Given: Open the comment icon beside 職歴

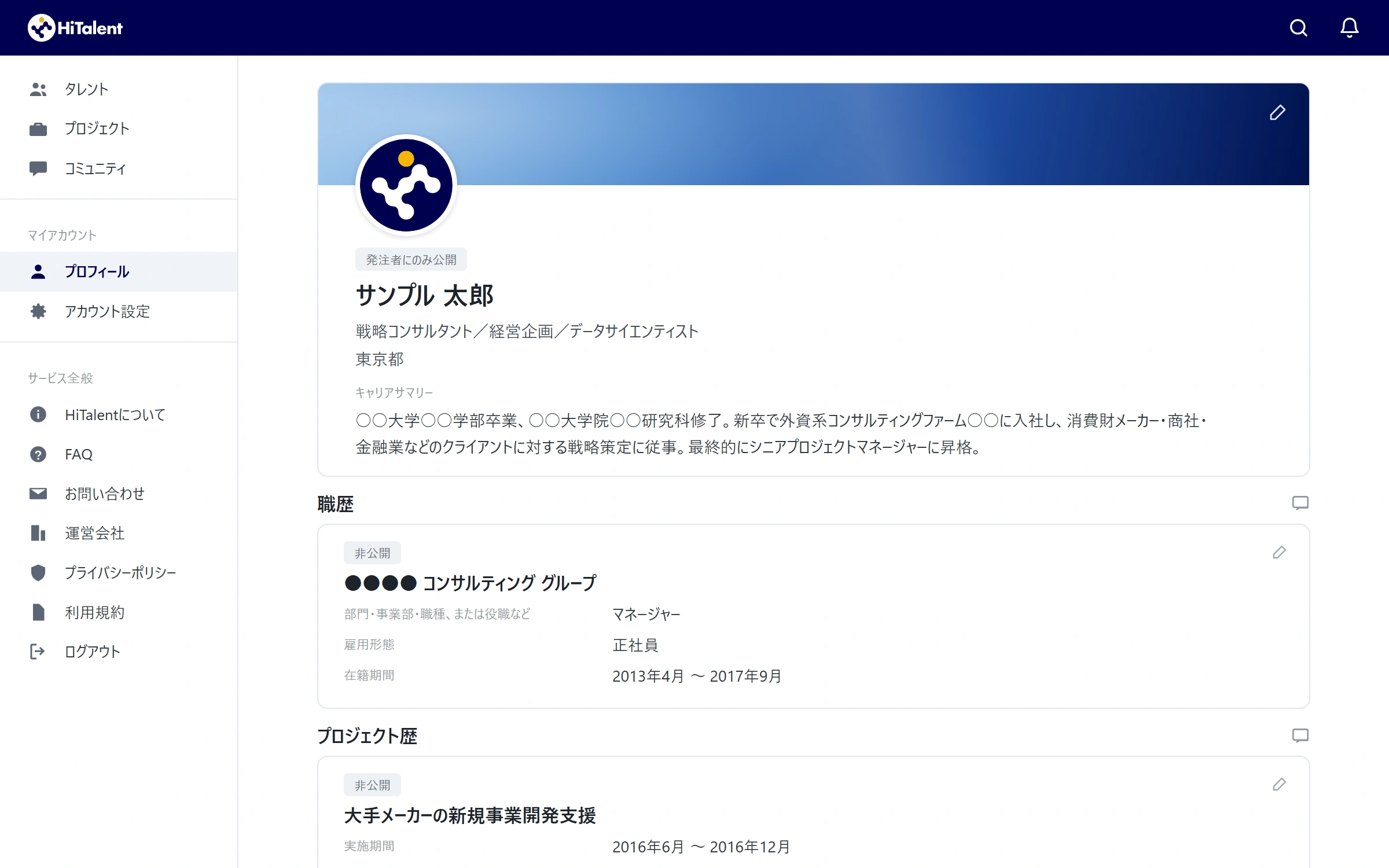Looking at the screenshot, I should click(1300, 503).
